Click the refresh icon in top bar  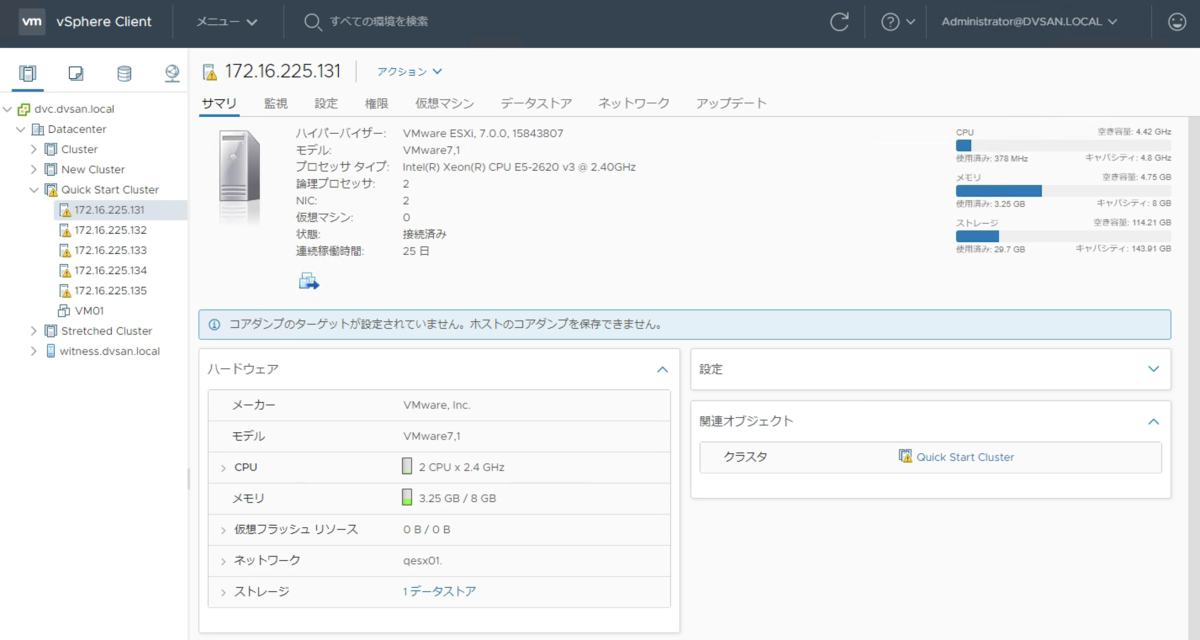[840, 22]
